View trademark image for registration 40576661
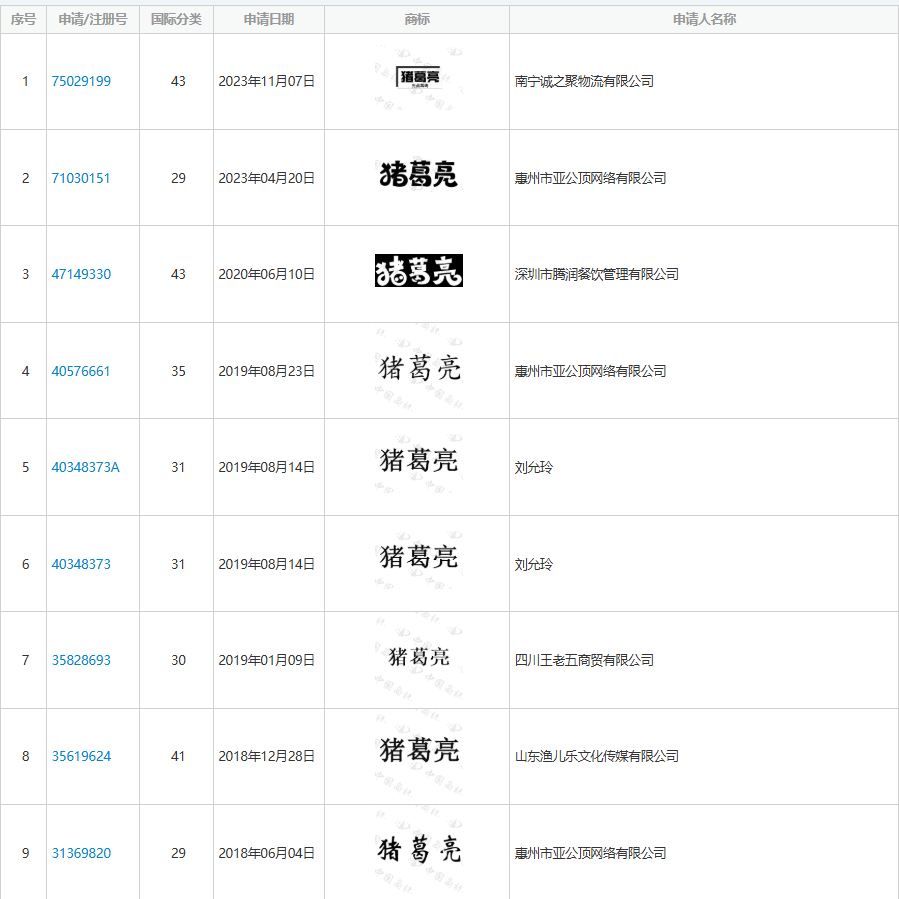899x899 pixels. pyautogui.click(x=418, y=368)
